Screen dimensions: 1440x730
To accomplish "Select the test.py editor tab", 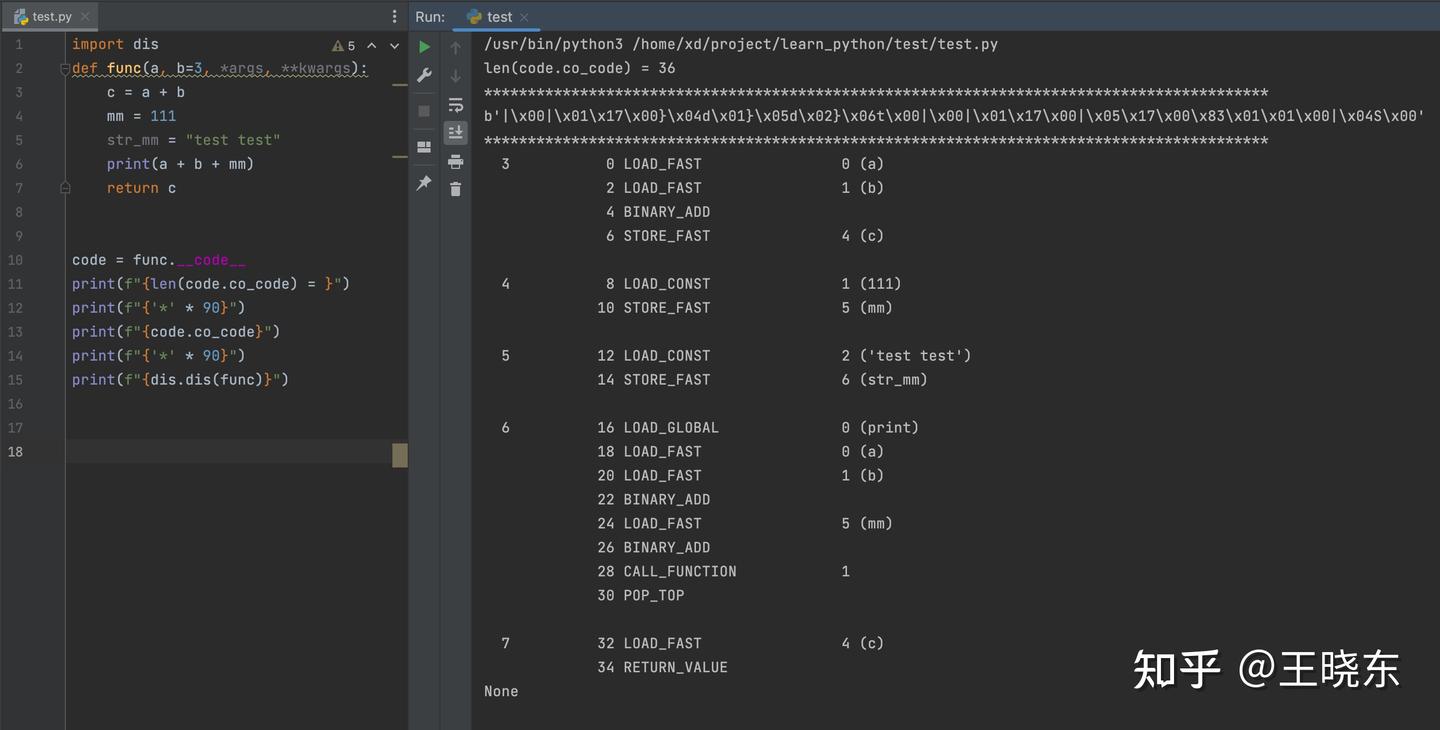I will pyautogui.click(x=50, y=17).
